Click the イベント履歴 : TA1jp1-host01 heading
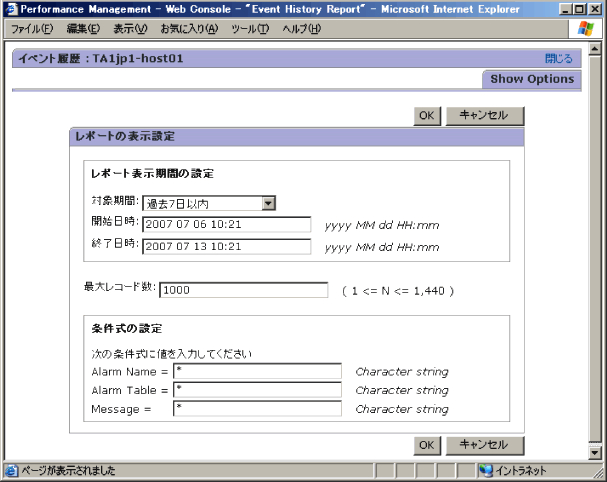607x482 pixels. 101,59
